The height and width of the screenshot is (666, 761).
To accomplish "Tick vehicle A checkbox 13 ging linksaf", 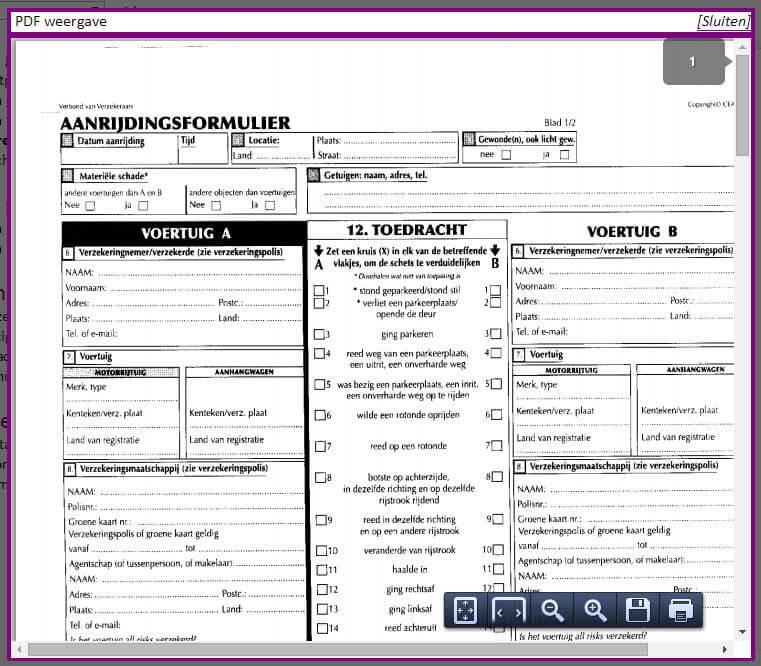I will point(322,609).
